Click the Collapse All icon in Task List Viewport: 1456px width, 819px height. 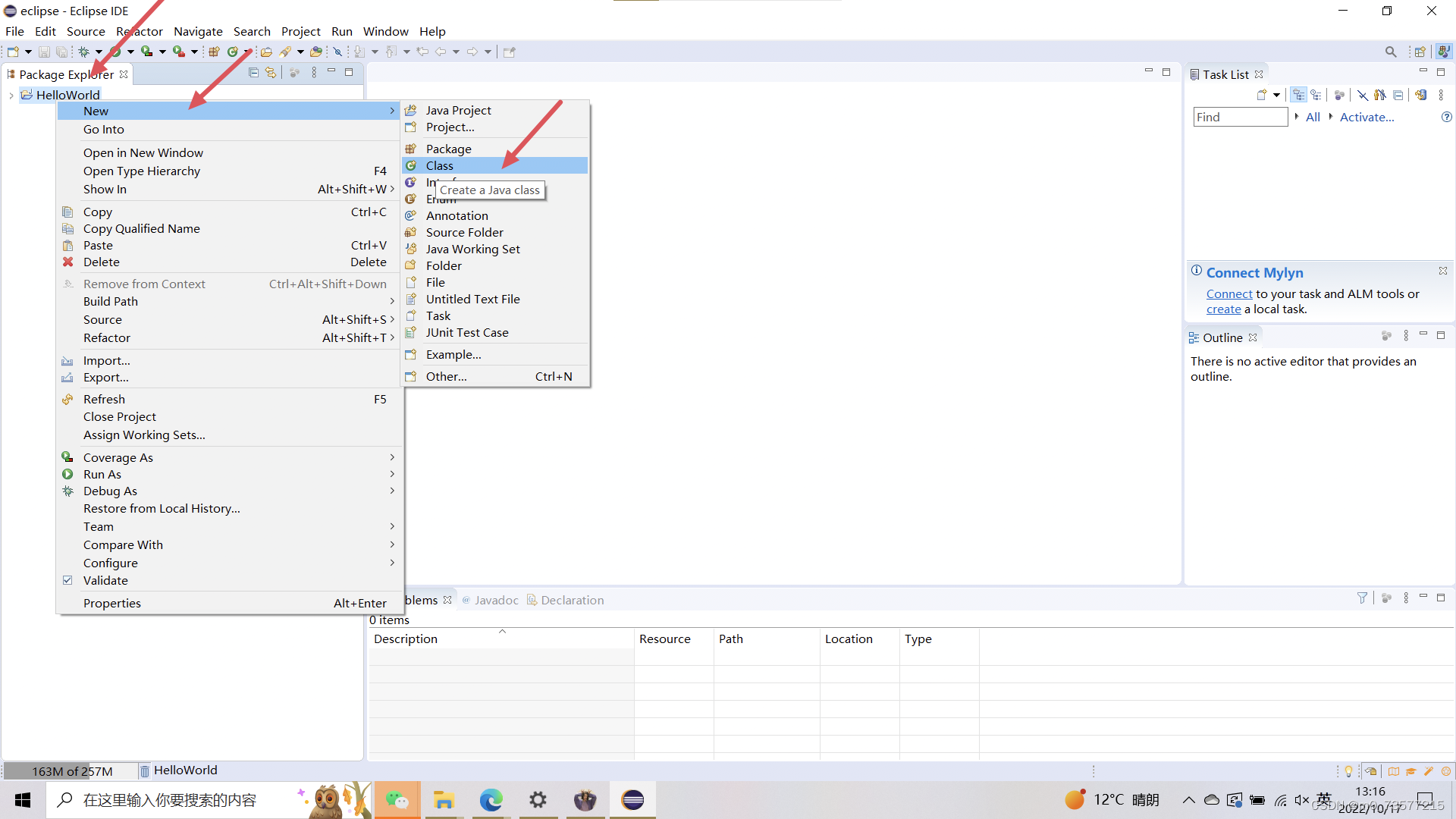pyautogui.click(x=1398, y=95)
